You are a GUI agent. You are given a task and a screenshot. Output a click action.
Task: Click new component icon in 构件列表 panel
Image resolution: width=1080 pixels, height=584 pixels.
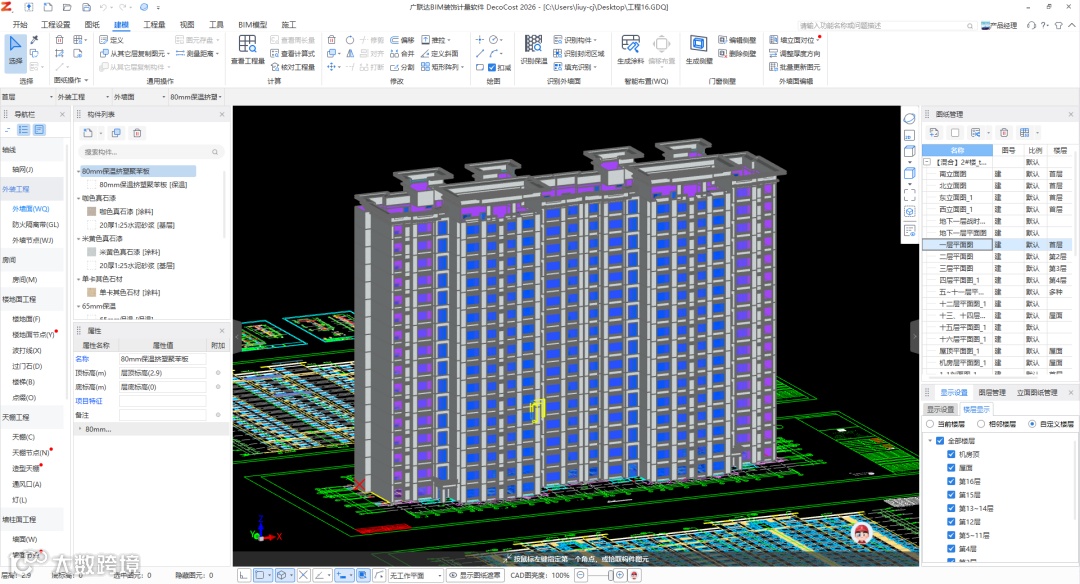point(88,133)
